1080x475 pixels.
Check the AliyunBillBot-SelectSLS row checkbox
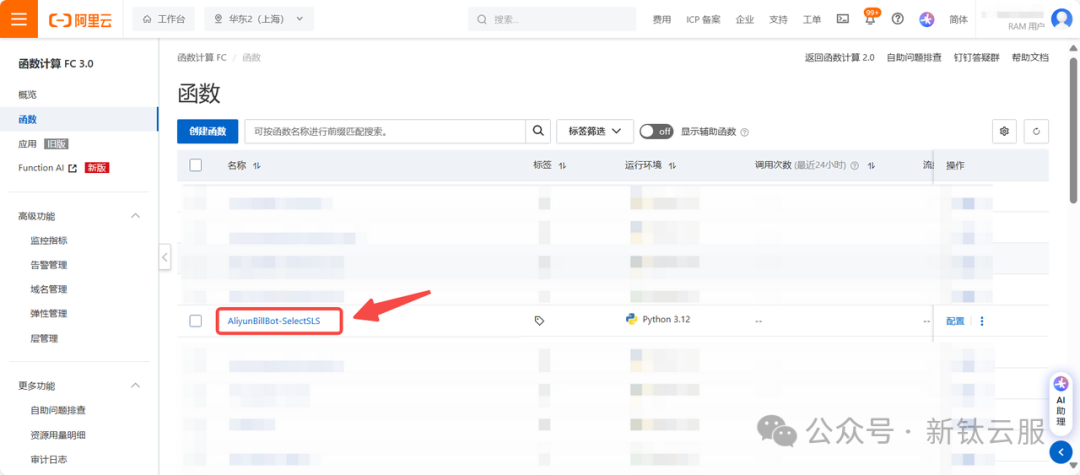pyautogui.click(x=196, y=321)
